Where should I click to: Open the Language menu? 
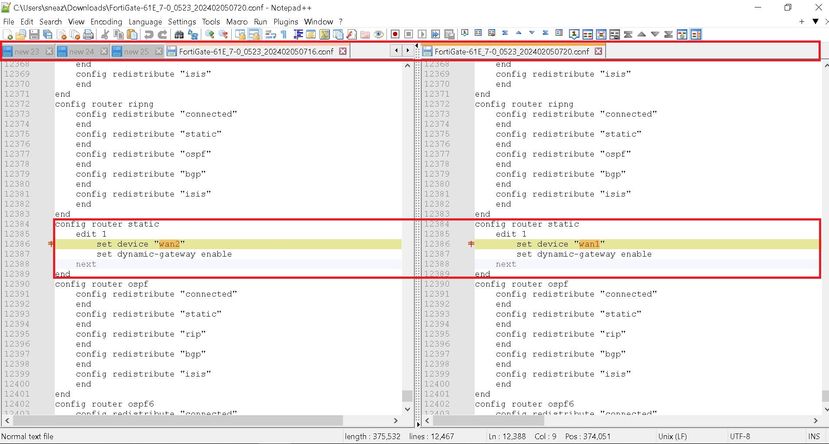(145, 22)
